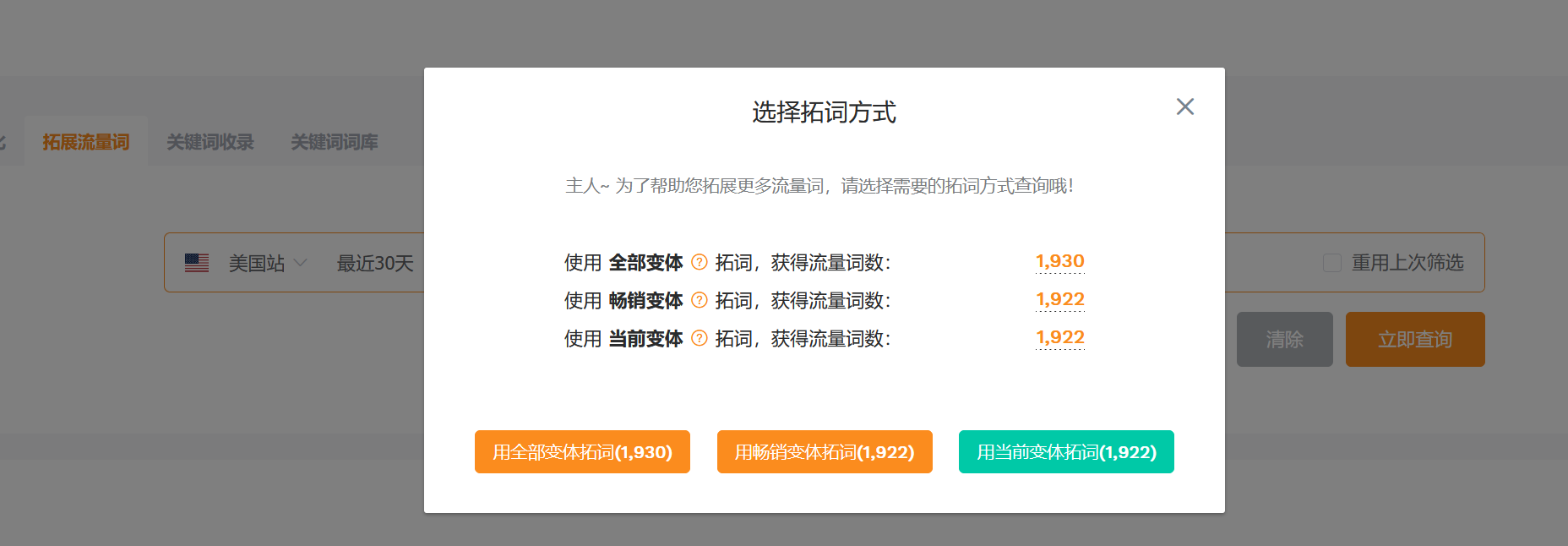
Task: Open the 最近30天 date range selector
Action: point(375,263)
